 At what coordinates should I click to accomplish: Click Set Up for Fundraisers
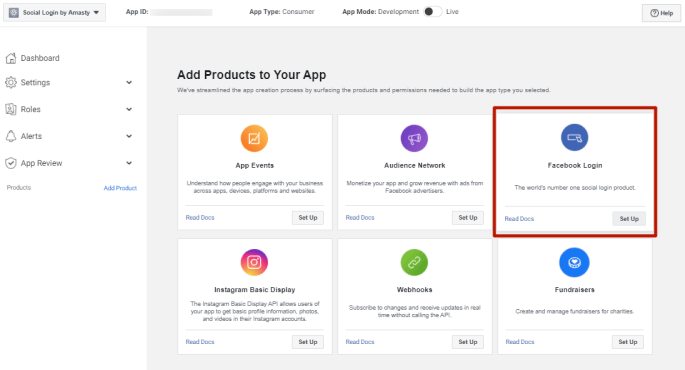point(628,342)
